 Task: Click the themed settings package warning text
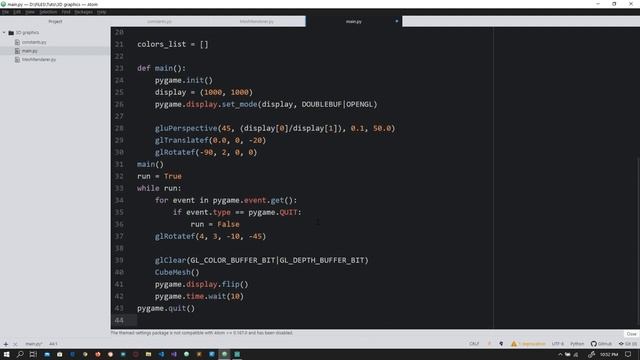coord(202,333)
